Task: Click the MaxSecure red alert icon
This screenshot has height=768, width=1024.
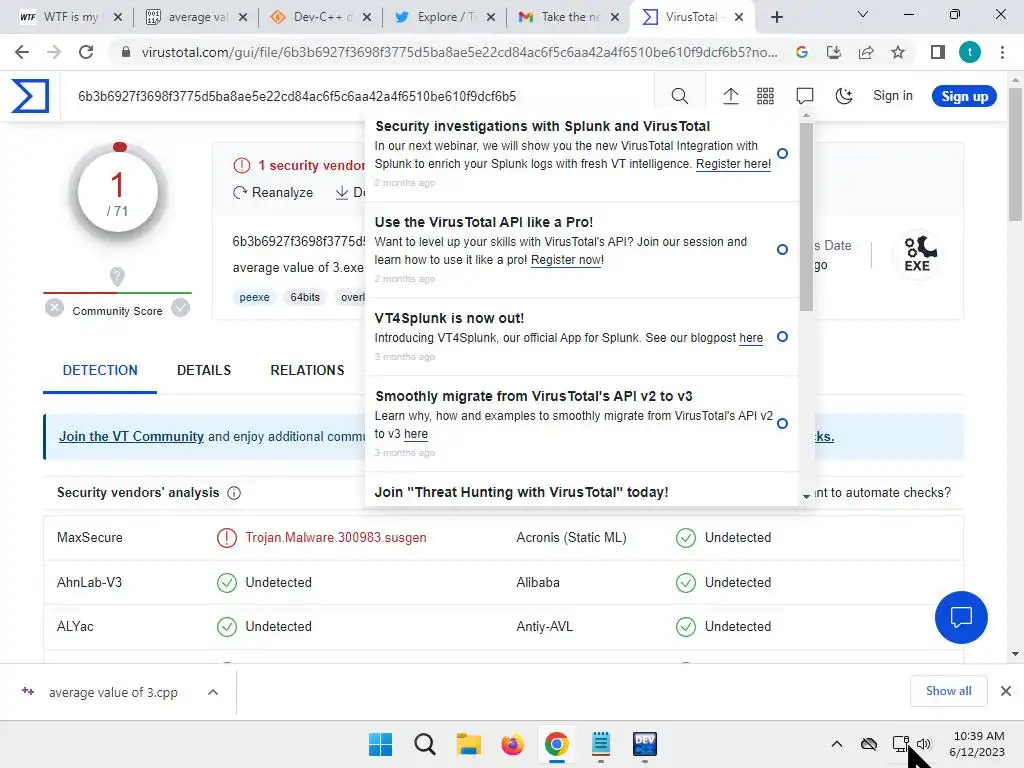Action: (227, 538)
